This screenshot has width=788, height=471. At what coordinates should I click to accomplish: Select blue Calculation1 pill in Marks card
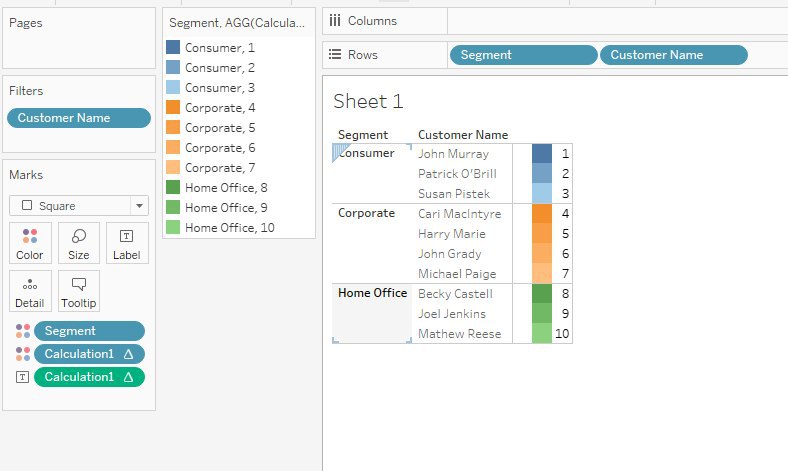(89, 354)
